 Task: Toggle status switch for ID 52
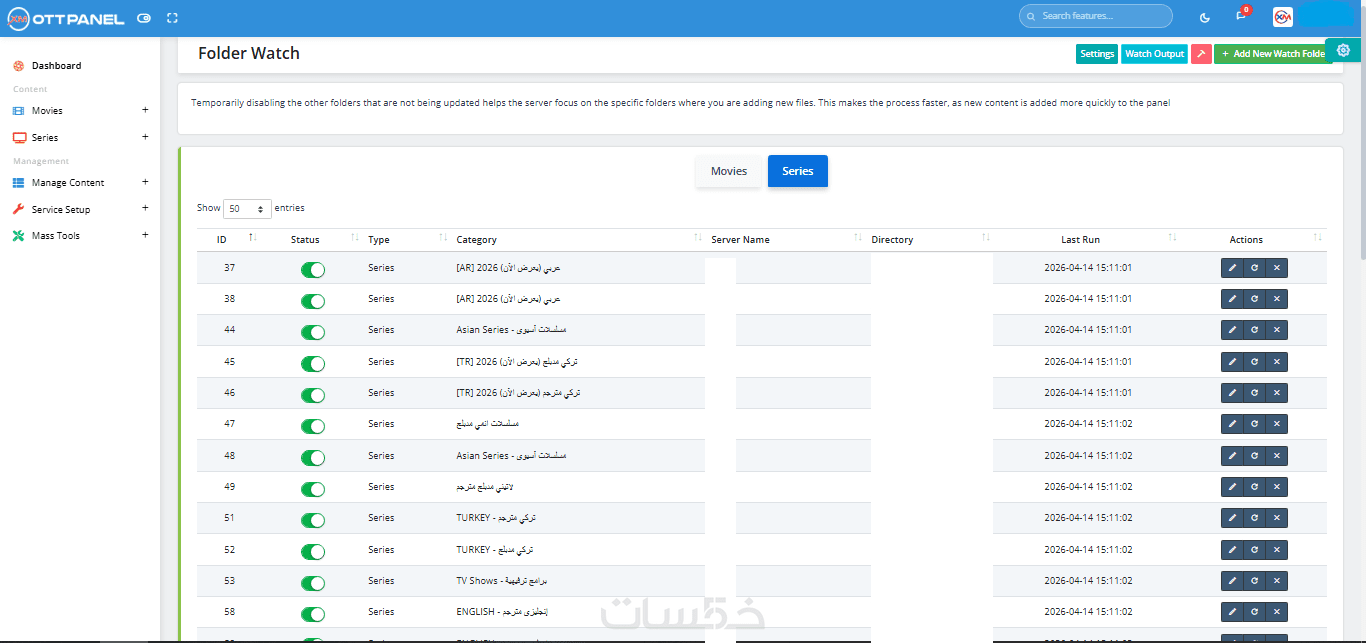tap(313, 552)
